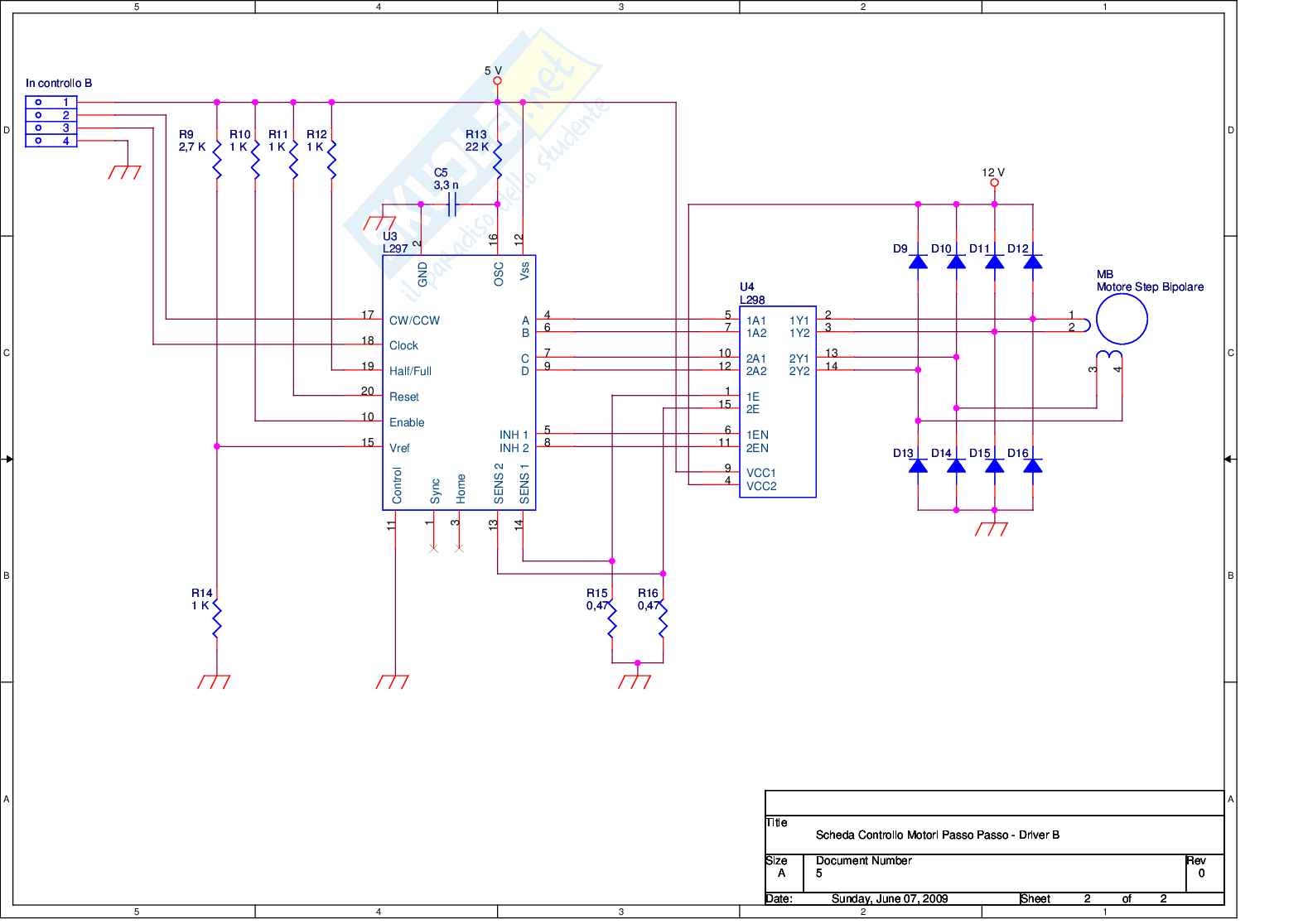This screenshot has width=1308, height=924.
Task: Click the C5 3,3 n capacitor symbol
Action: [x=452, y=204]
